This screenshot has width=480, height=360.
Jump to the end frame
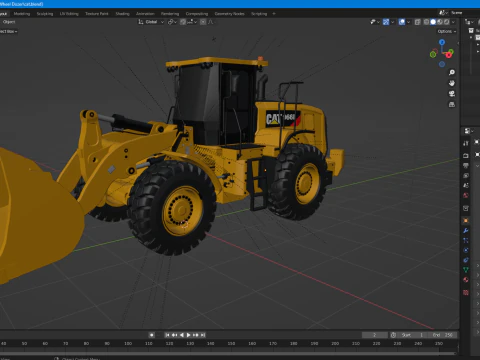[203, 335]
